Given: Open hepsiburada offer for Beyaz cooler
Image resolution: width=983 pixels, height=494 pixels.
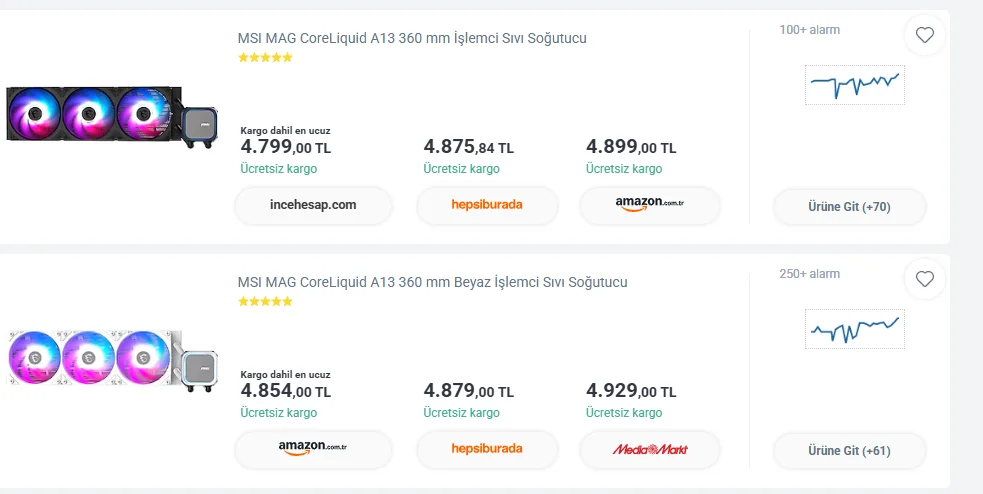Looking at the screenshot, I should pos(487,449).
